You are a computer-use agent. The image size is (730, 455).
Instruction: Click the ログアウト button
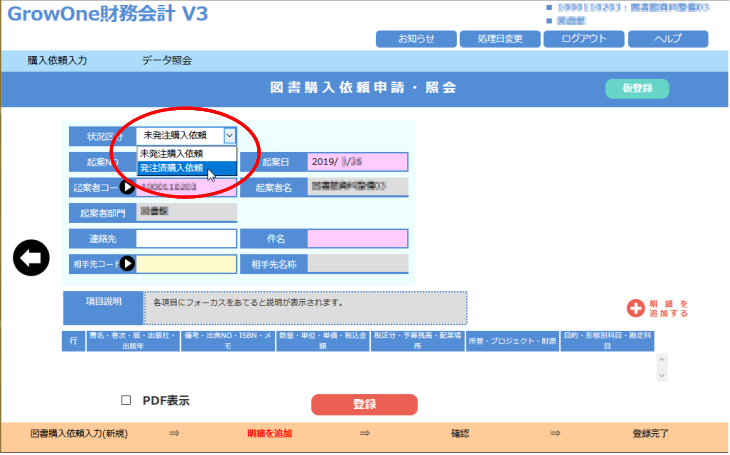point(584,39)
